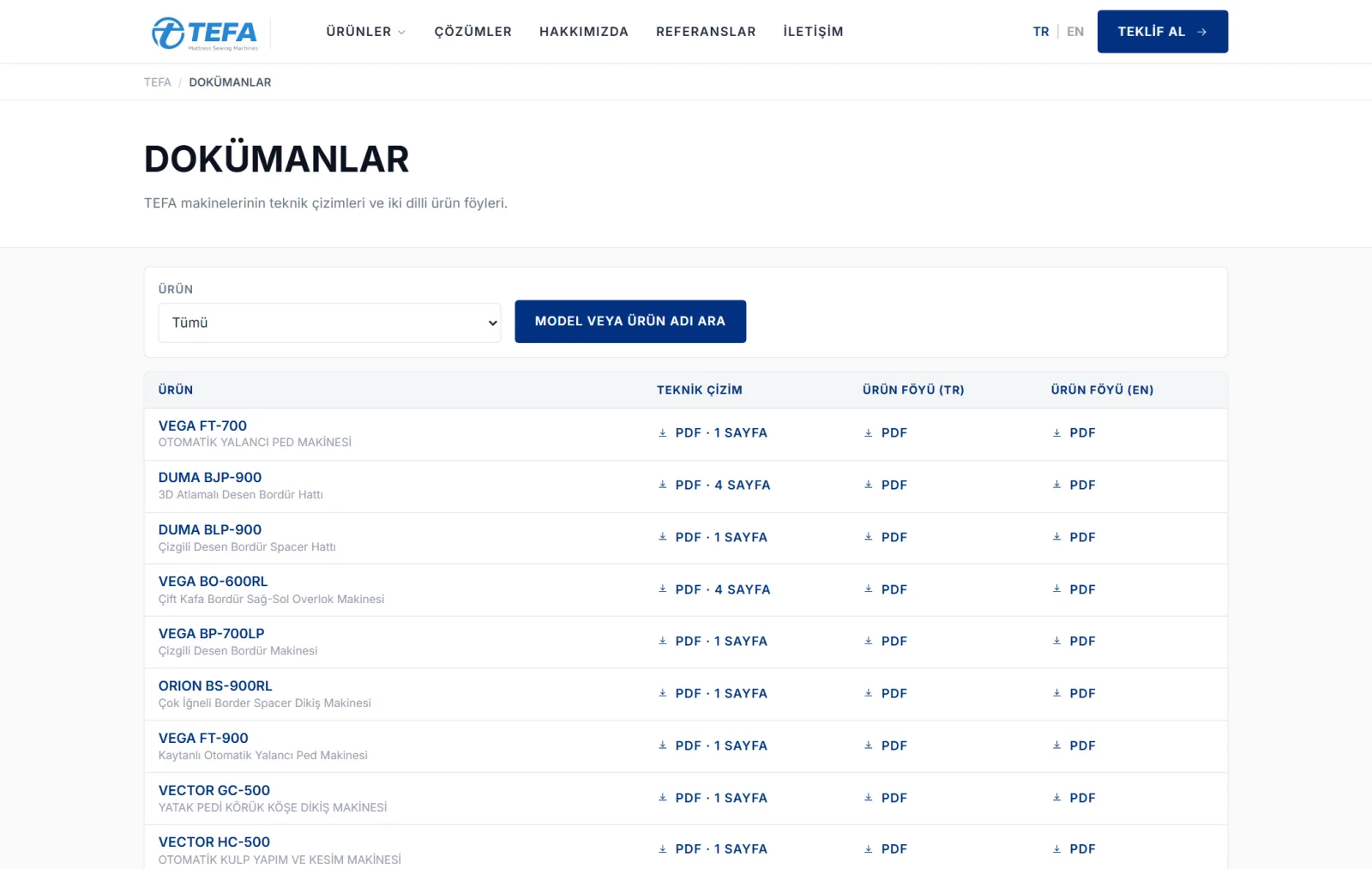The image size is (1372, 869).
Task: Click 'Çift Kafa Bordür Sağ-Sol Overlok Makinesi' subtitle
Action: point(271,600)
